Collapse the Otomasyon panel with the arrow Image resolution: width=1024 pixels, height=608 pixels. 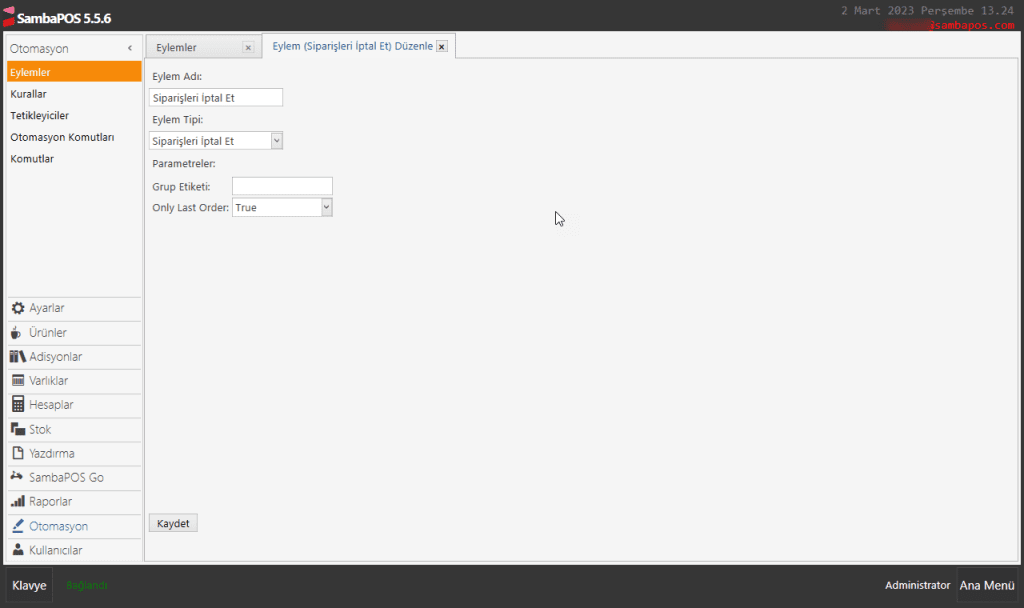click(x=130, y=49)
